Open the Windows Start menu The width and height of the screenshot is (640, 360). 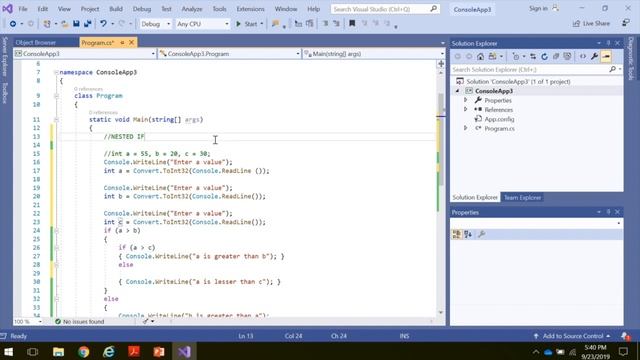click(8, 351)
